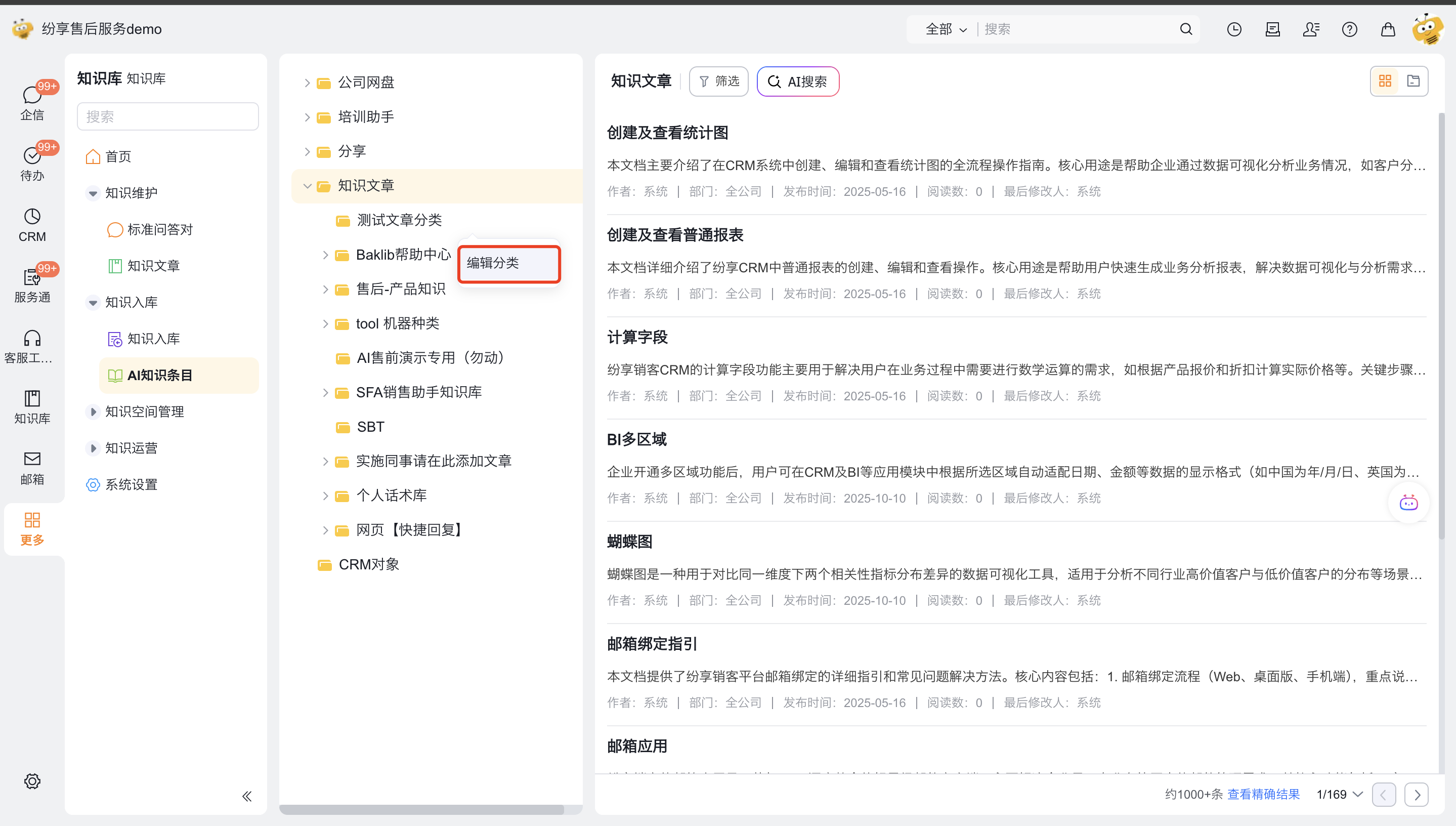Click the help question mark icon
Image resolution: width=1456 pixels, height=826 pixels.
[1349, 29]
